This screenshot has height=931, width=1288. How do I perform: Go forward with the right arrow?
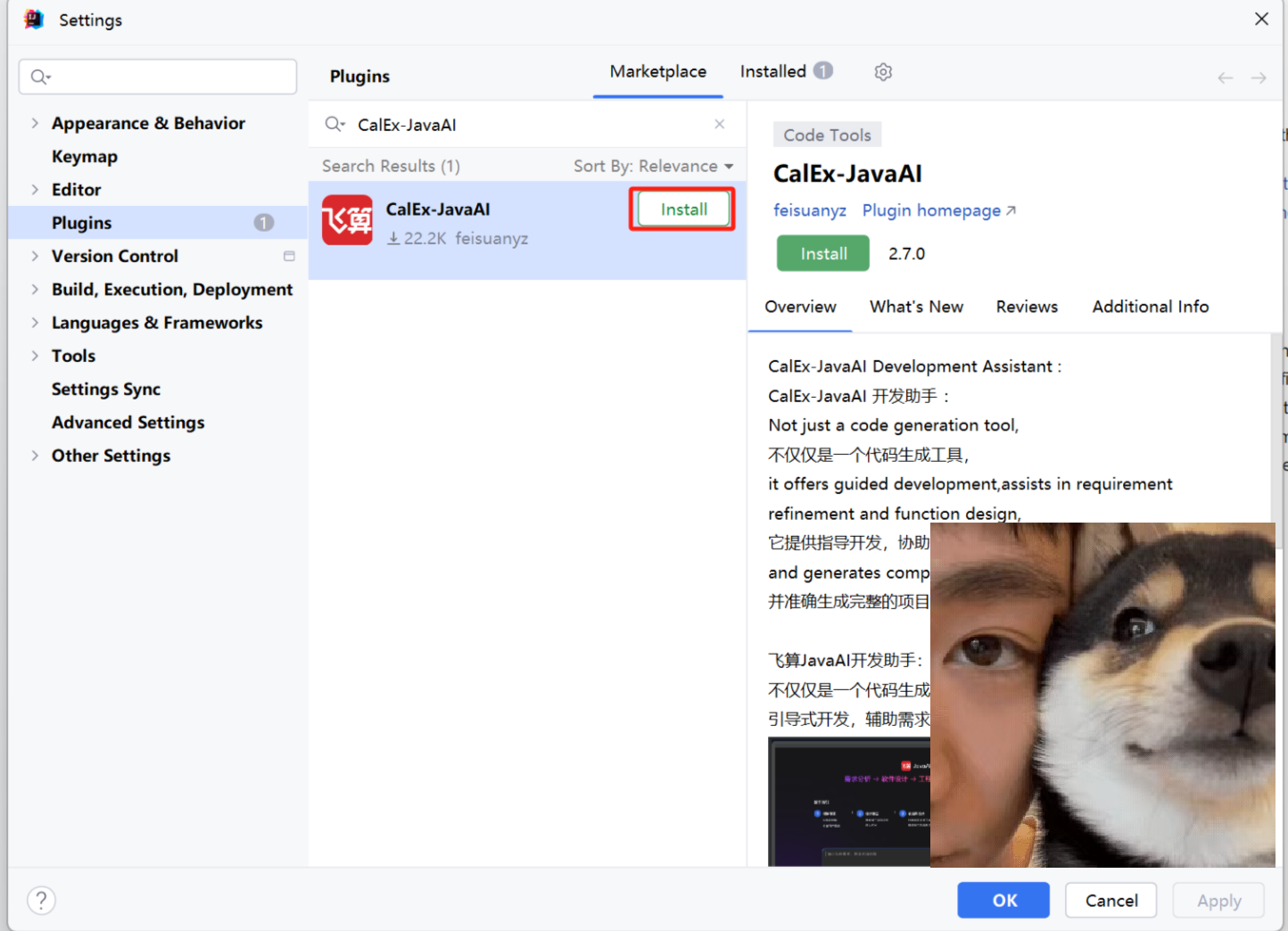point(1259,78)
